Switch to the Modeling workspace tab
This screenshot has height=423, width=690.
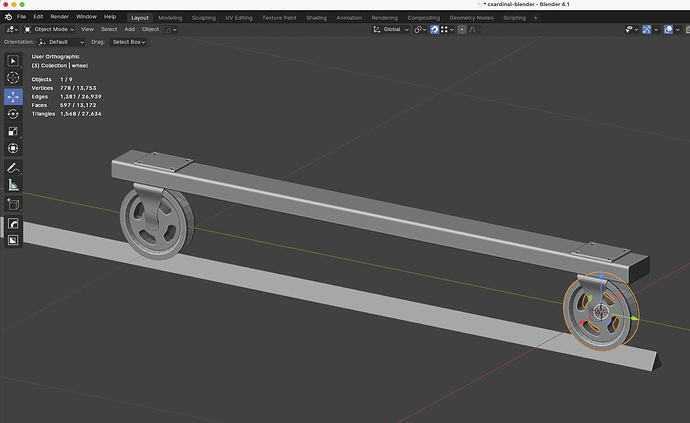(170, 18)
